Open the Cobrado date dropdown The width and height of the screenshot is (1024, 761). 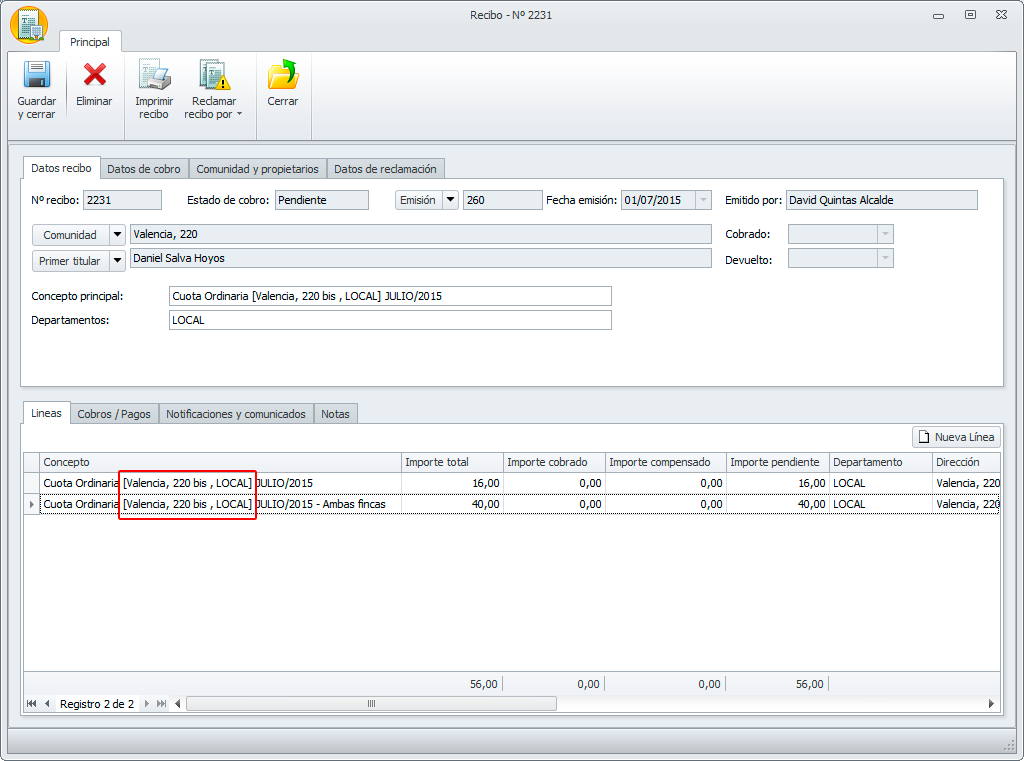(883, 234)
